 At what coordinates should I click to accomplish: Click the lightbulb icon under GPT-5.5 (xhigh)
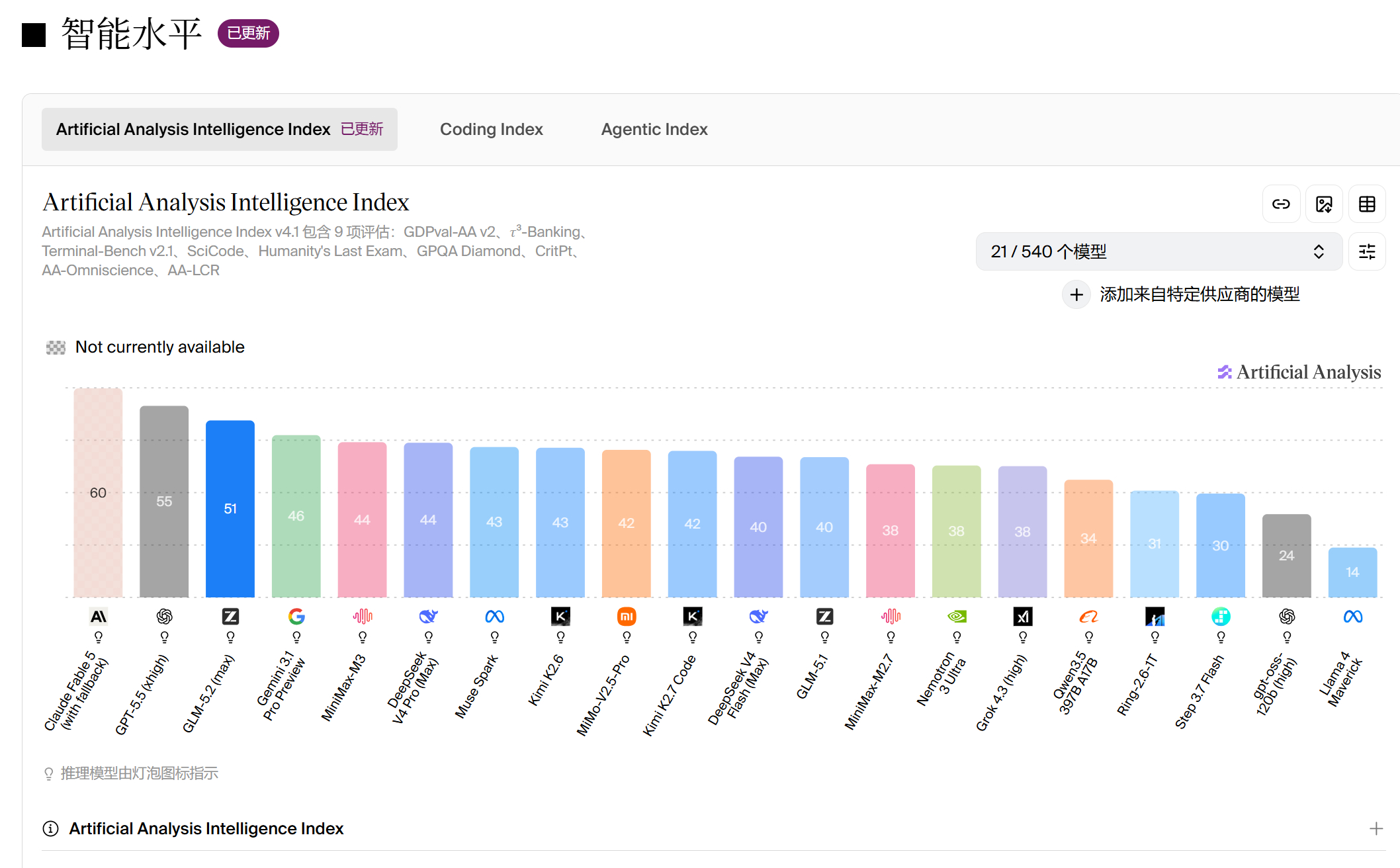click(164, 637)
